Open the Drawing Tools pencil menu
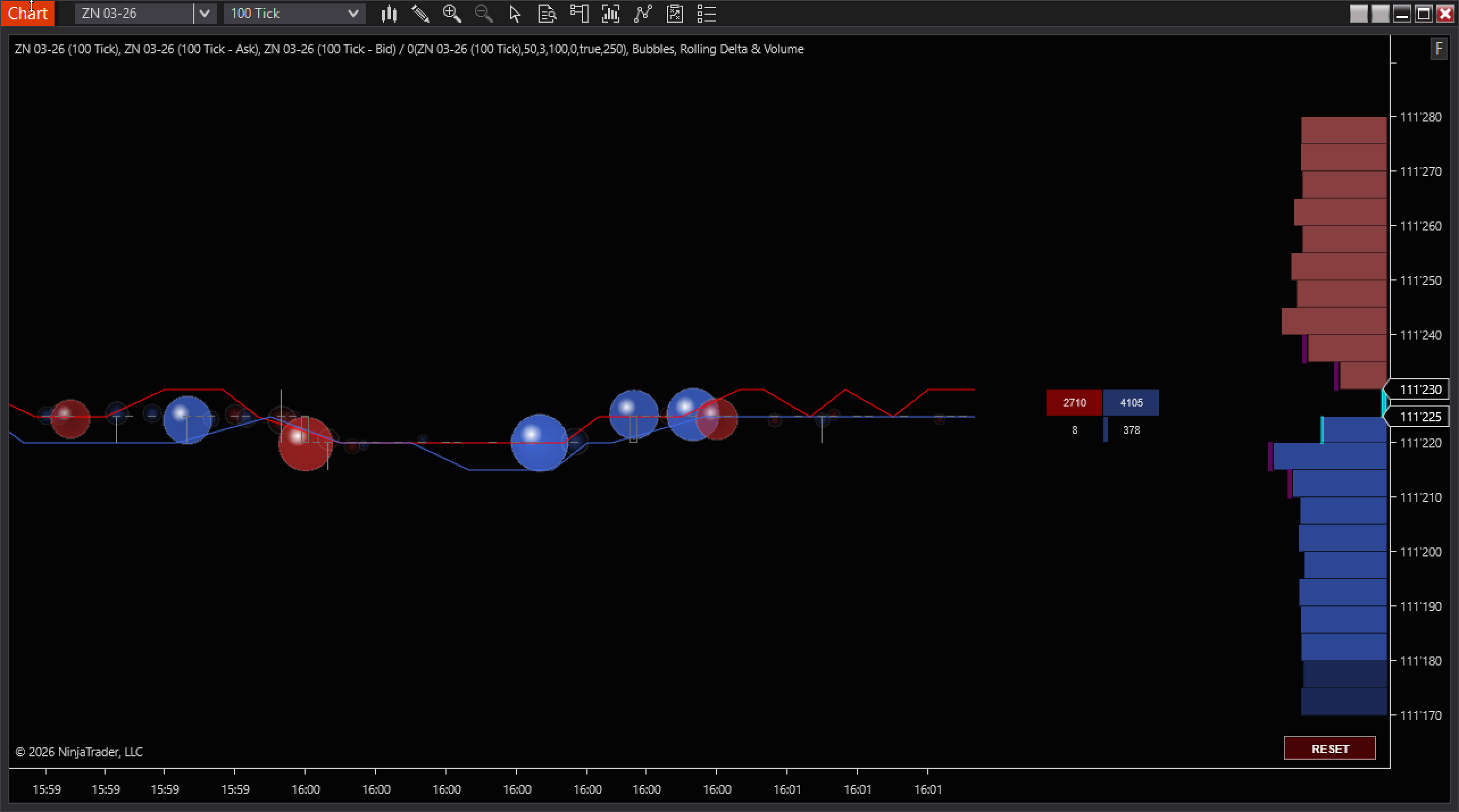 (x=420, y=14)
